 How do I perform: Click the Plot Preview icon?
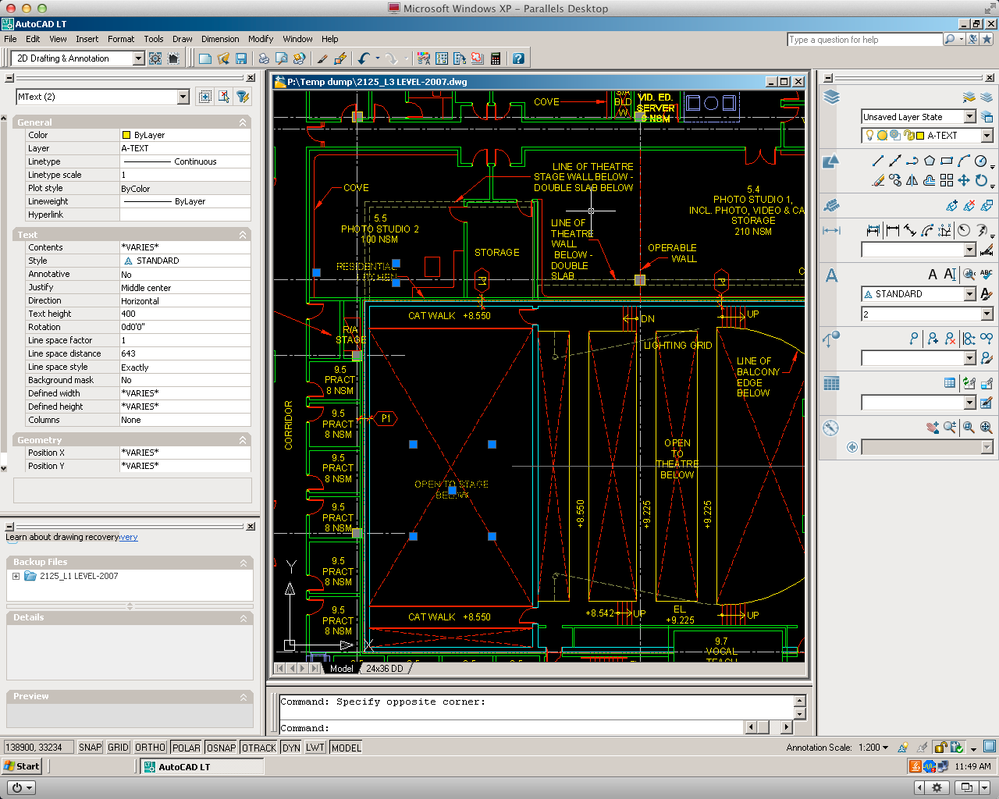tap(281, 59)
